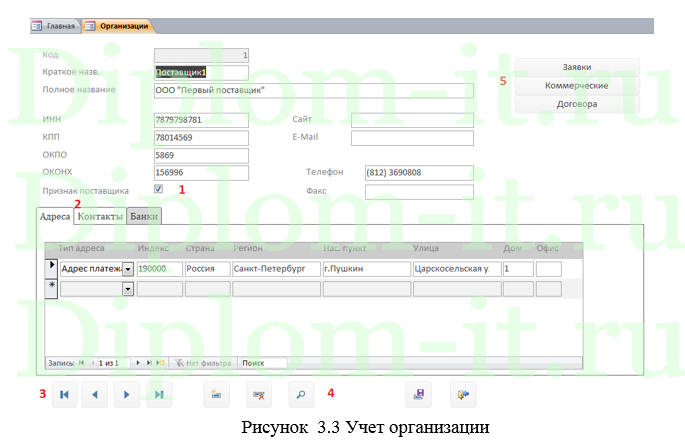
Task: Click the 'Нет фильтра' filter indicator
Action: (203, 363)
